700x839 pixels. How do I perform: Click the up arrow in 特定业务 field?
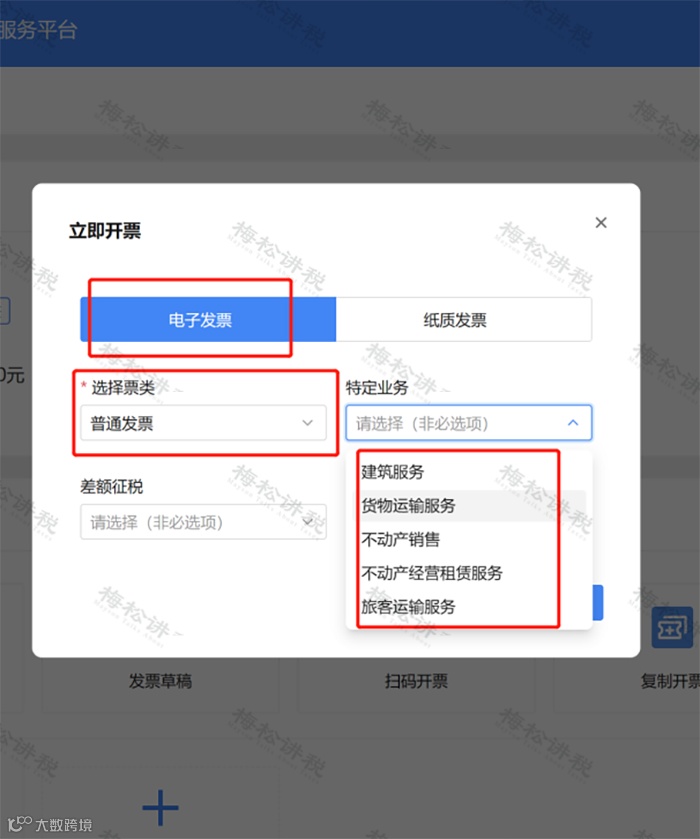(x=573, y=423)
